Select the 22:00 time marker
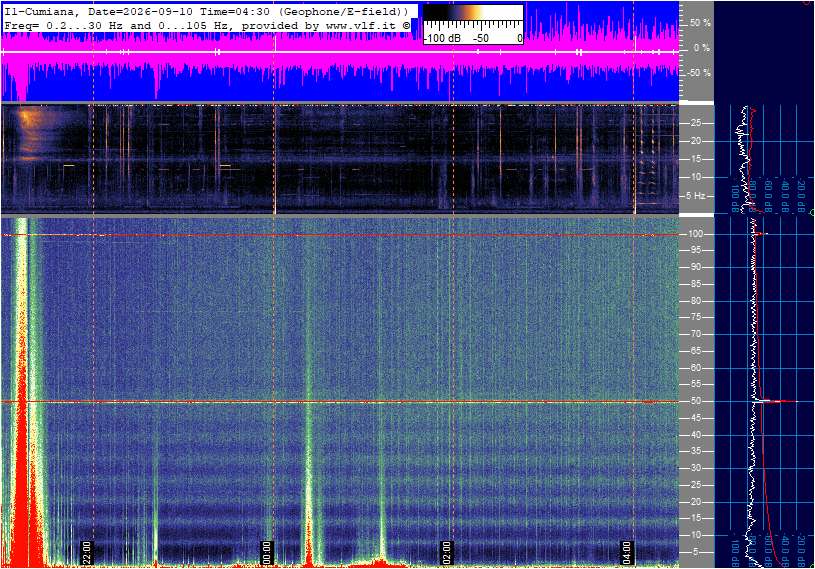Viewport: 815px width, 569px height. tap(86, 553)
